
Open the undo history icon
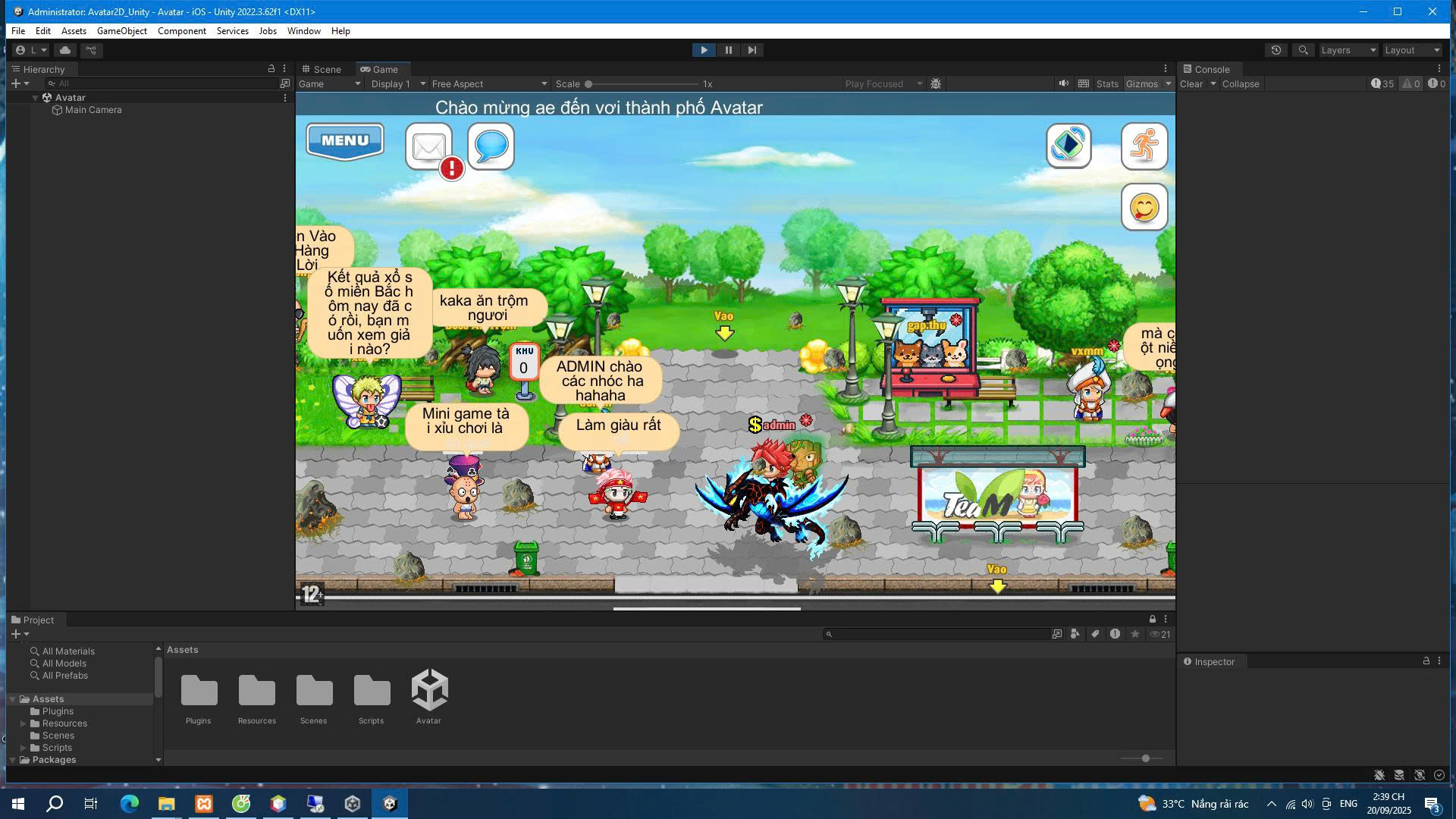click(x=1276, y=50)
